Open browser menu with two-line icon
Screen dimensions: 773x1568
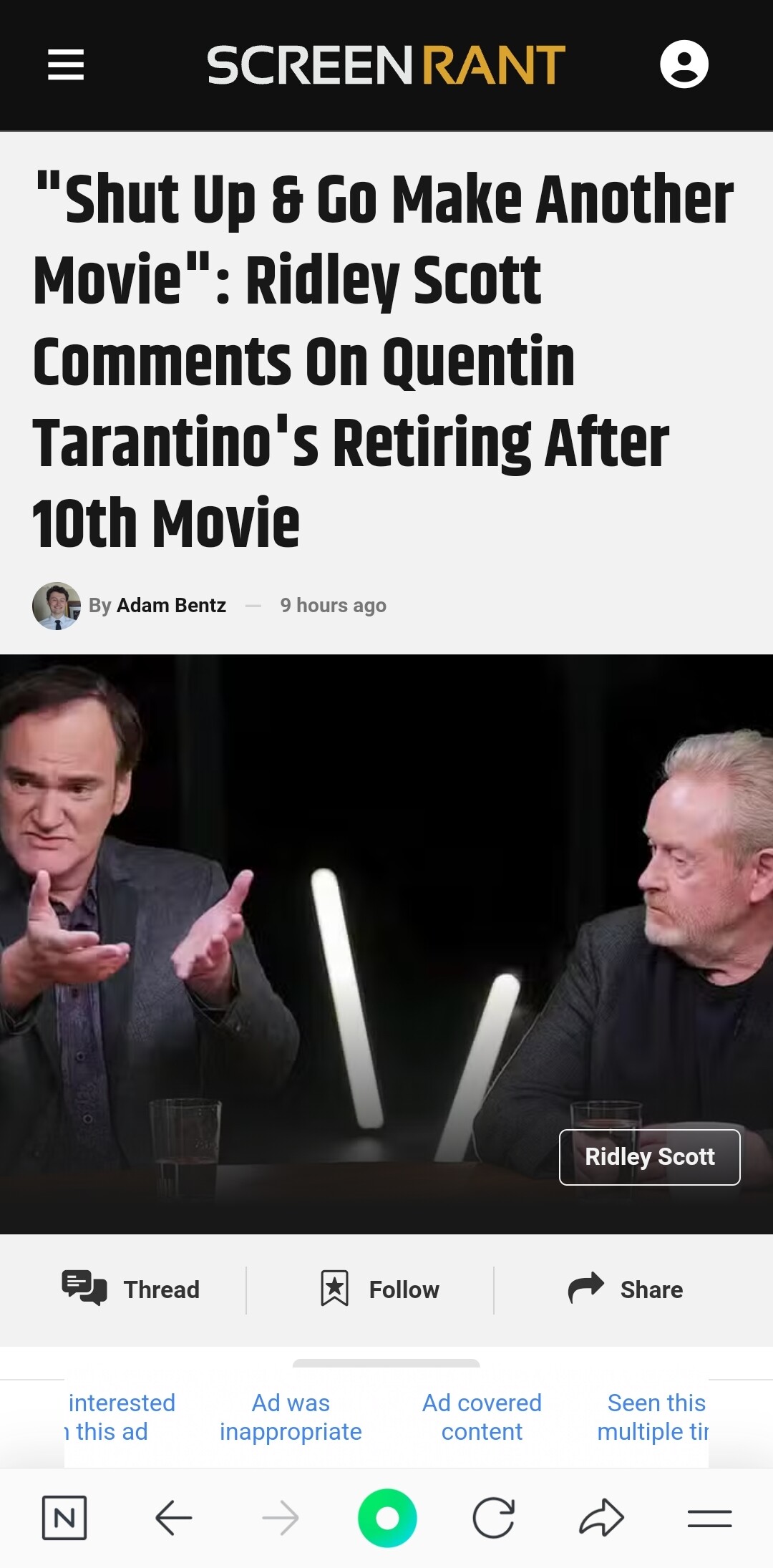click(x=709, y=1518)
